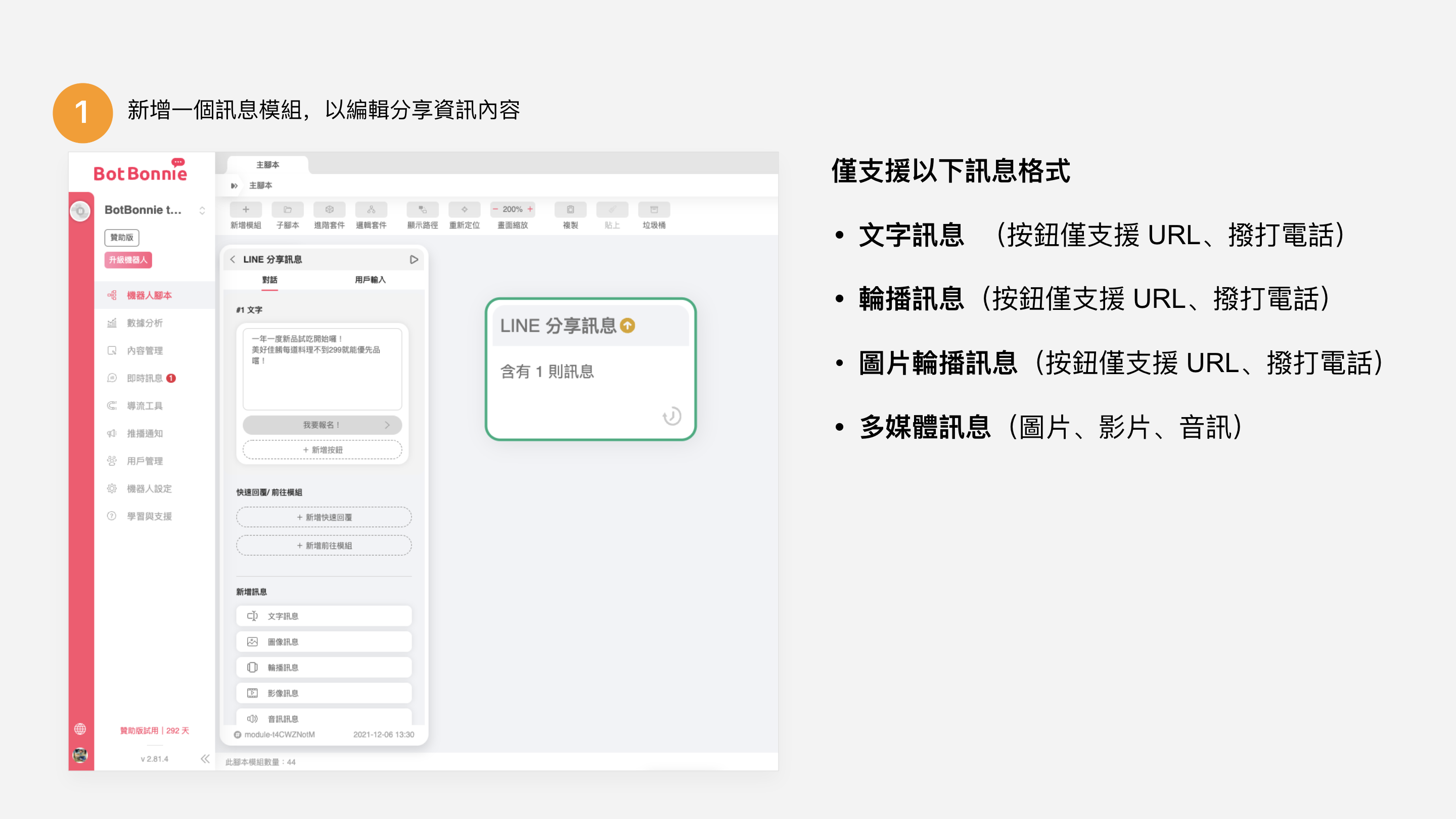Open the 邏輯套件 toolbar icon

(x=371, y=210)
